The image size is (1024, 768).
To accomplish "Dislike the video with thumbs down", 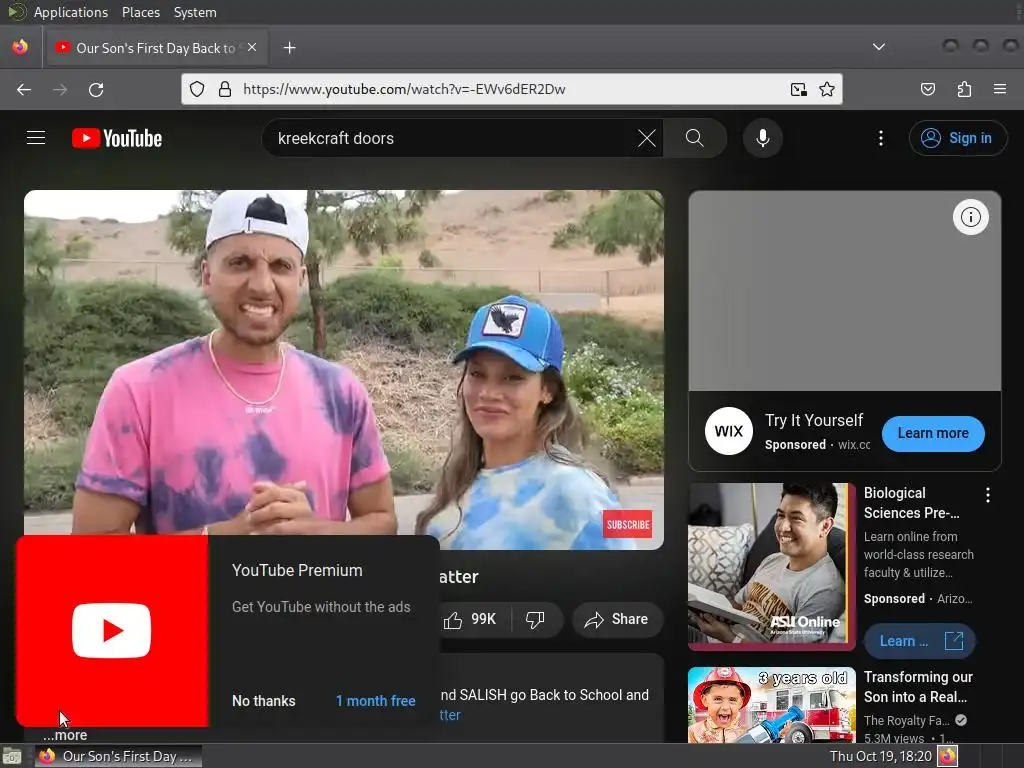I will point(536,619).
